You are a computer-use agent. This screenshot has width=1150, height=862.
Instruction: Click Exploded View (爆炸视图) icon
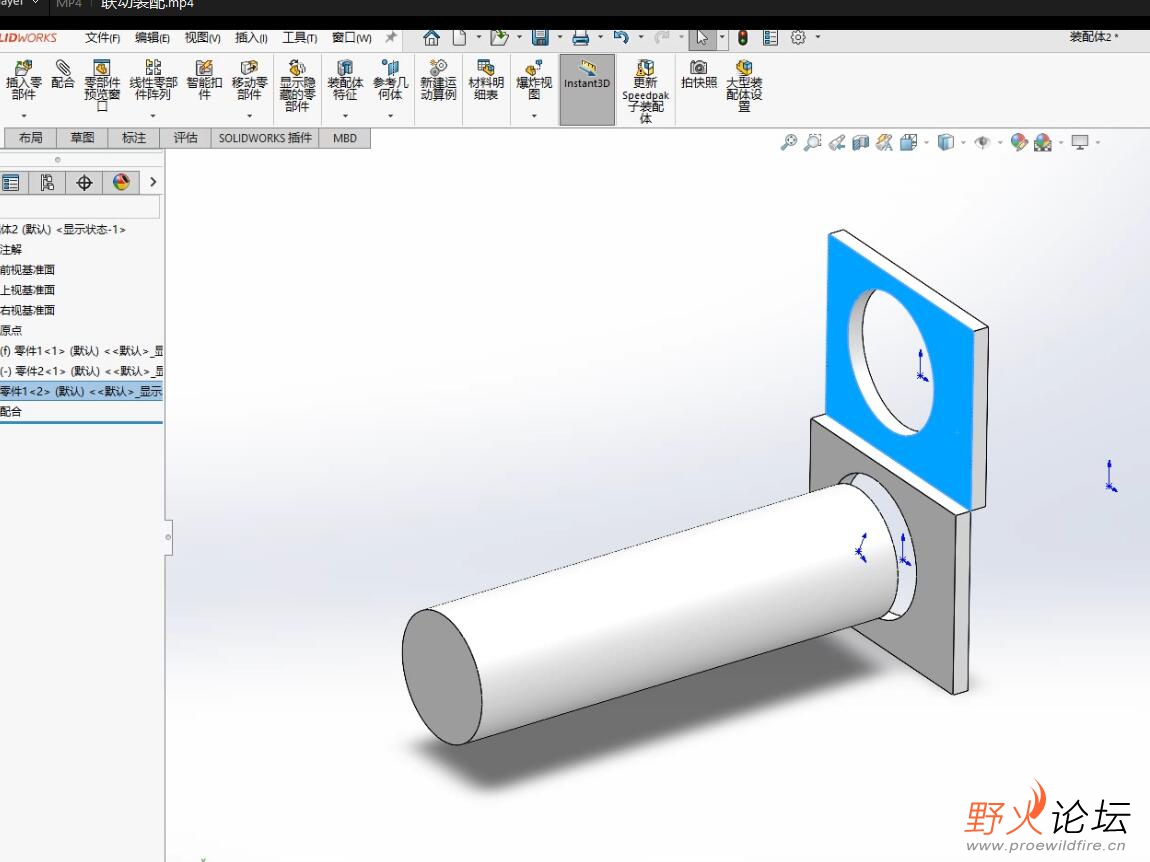tap(534, 80)
